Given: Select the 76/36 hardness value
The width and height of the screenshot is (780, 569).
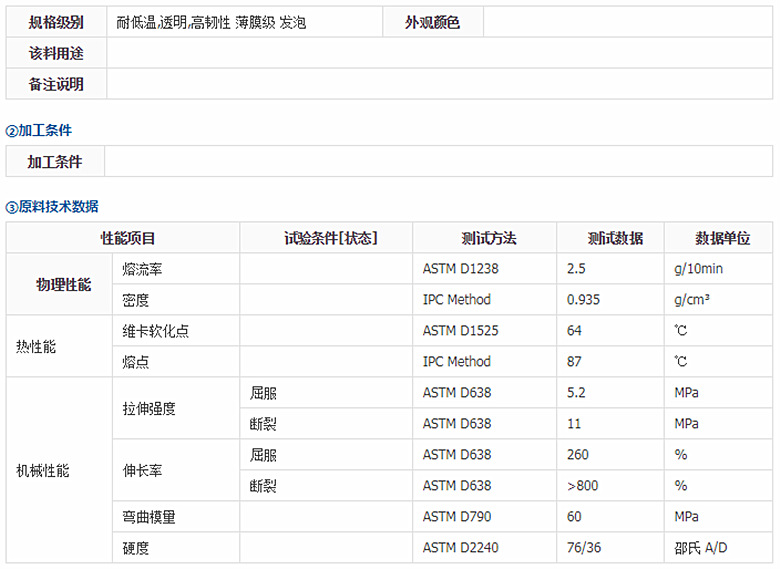Looking at the screenshot, I should pyautogui.click(x=585, y=547).
